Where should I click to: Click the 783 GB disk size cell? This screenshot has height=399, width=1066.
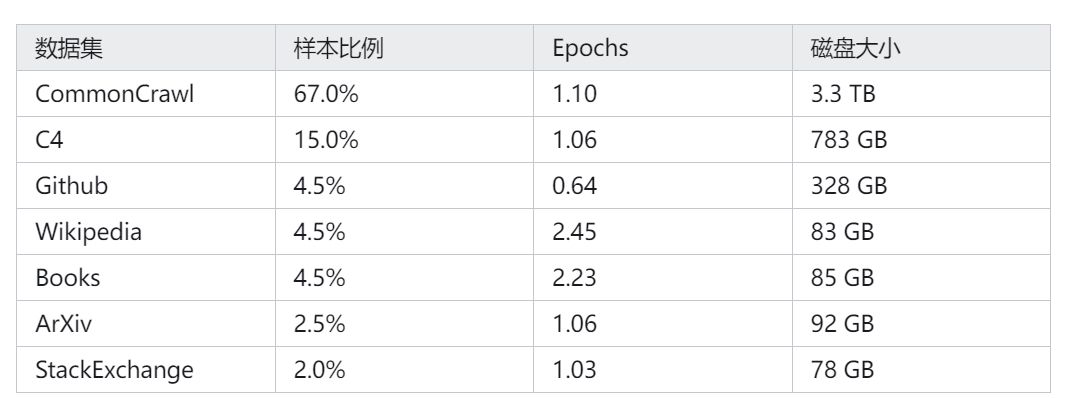point(921,140)
